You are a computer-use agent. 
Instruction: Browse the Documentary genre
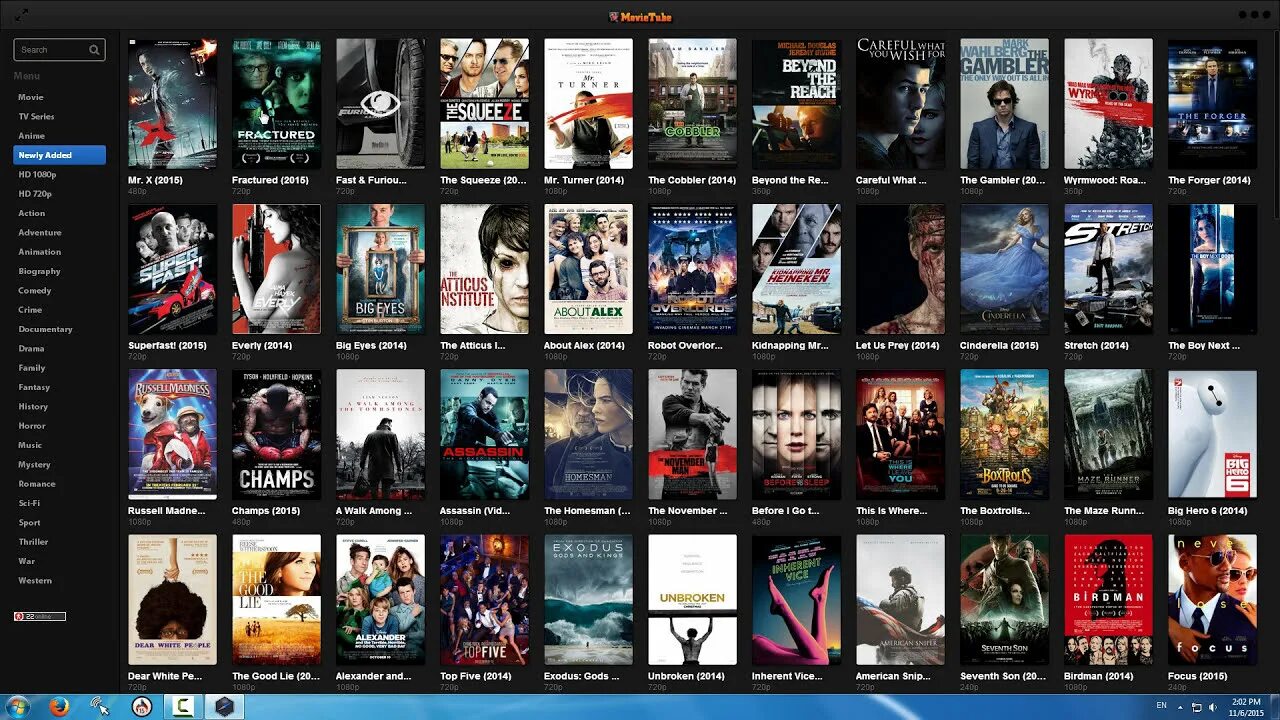point(45,329)
